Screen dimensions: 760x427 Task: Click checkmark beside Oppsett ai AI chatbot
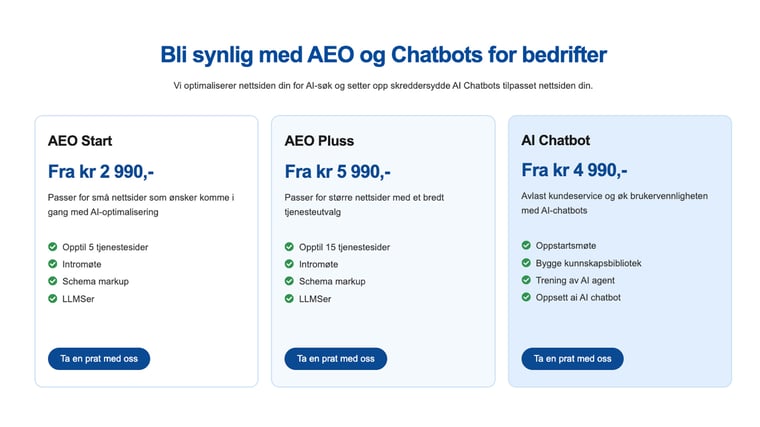point(526,297)
